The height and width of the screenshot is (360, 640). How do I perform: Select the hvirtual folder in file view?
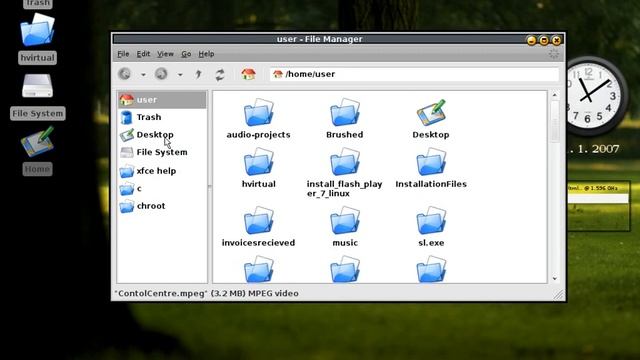point(259,162)
